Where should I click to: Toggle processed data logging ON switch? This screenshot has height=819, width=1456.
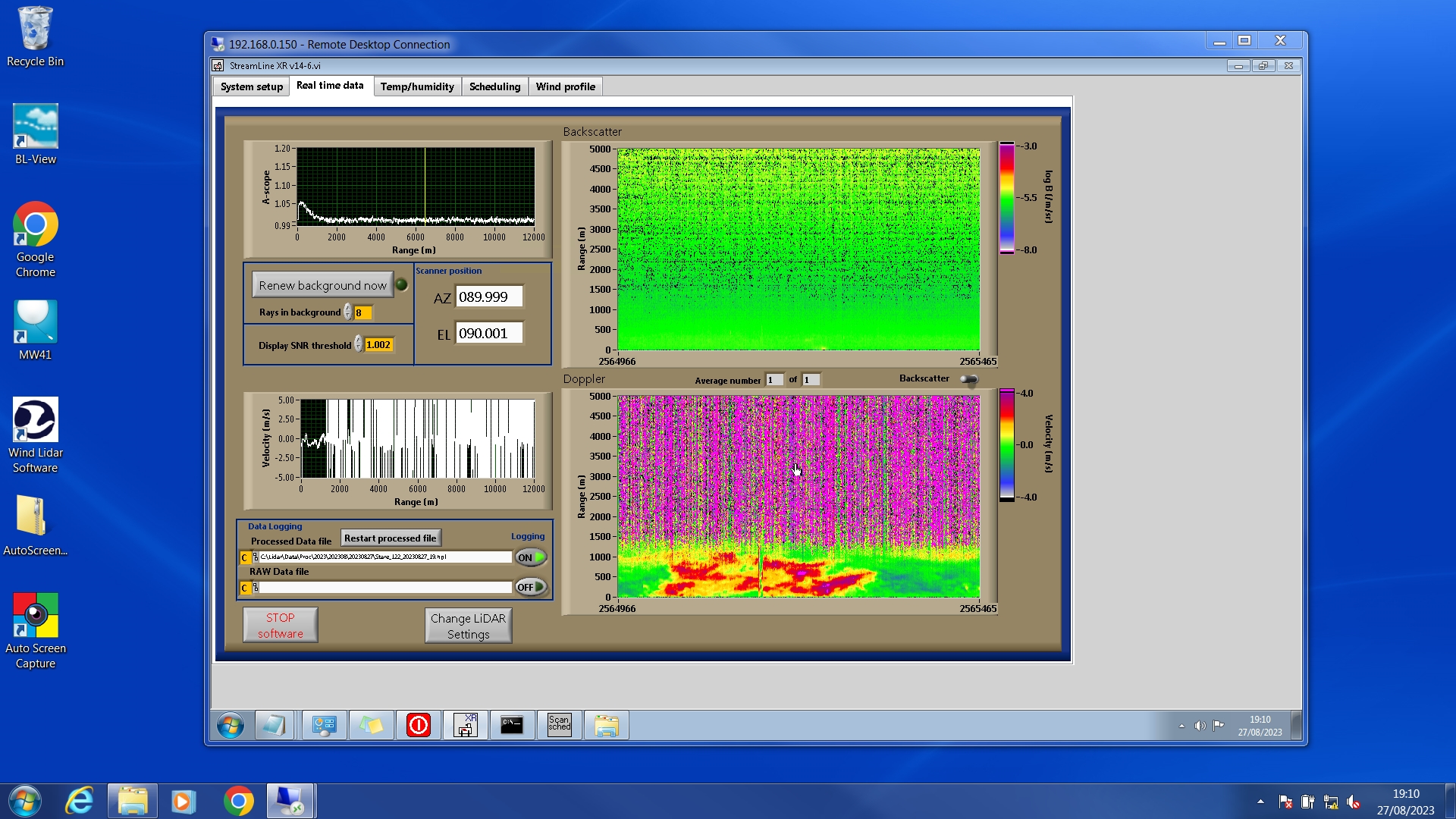pyautogui.click(x=531, y=557)
